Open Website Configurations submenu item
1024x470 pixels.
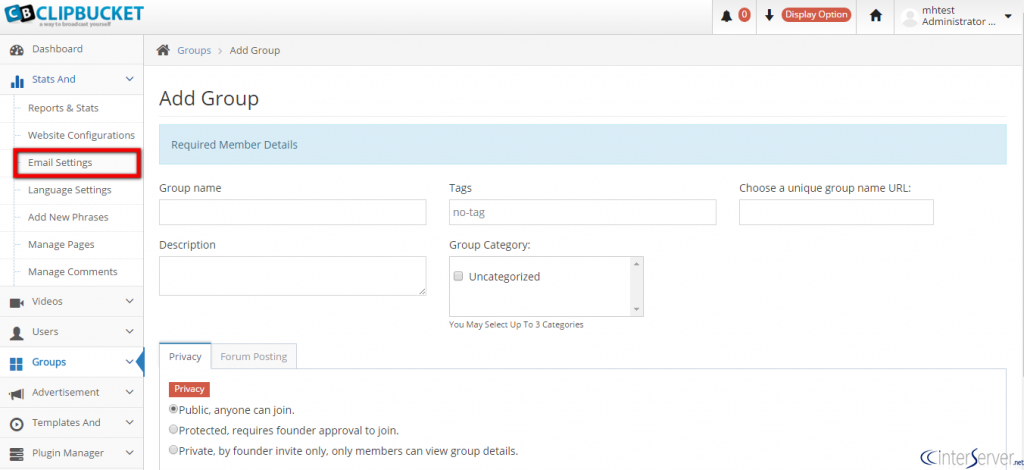(x=81, y=135)
